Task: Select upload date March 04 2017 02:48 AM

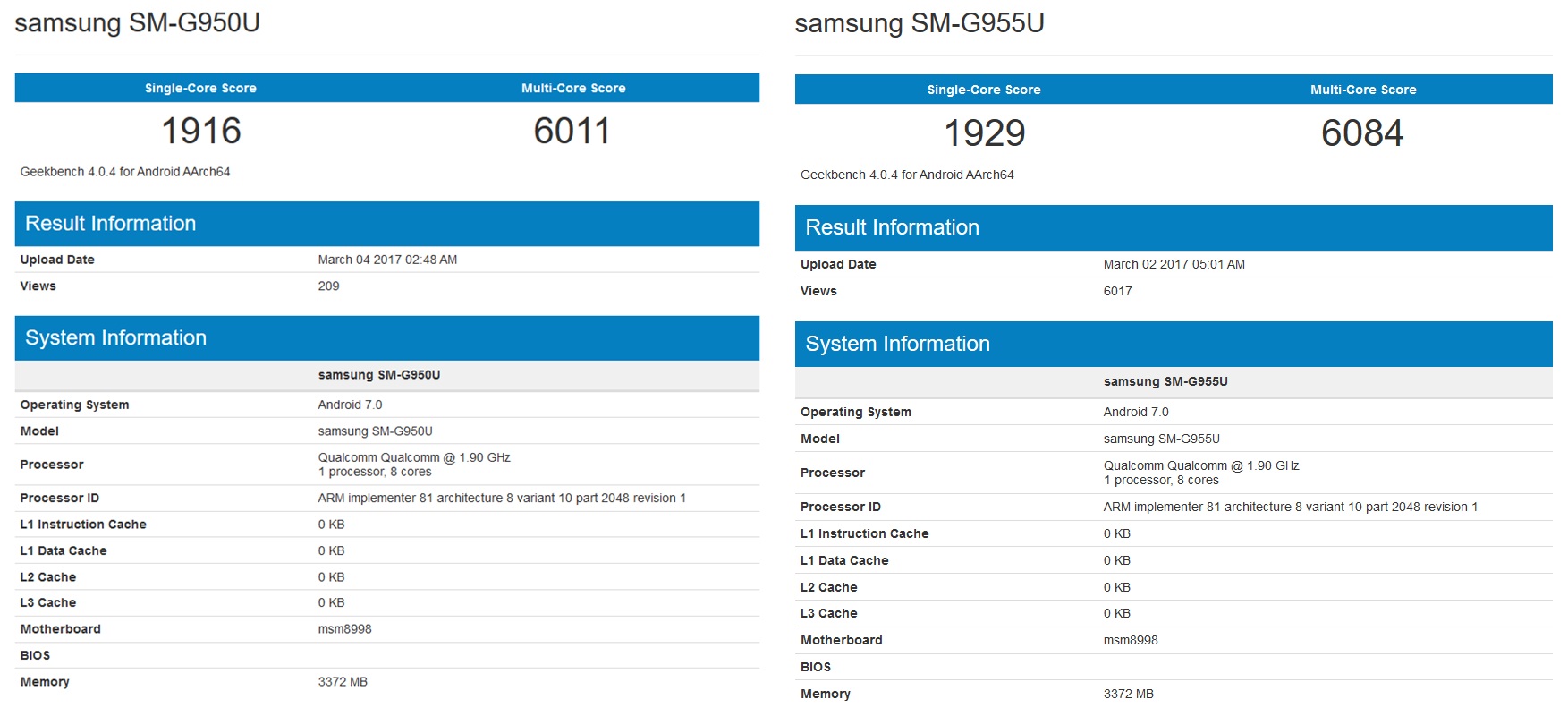Action: (387, 260)
